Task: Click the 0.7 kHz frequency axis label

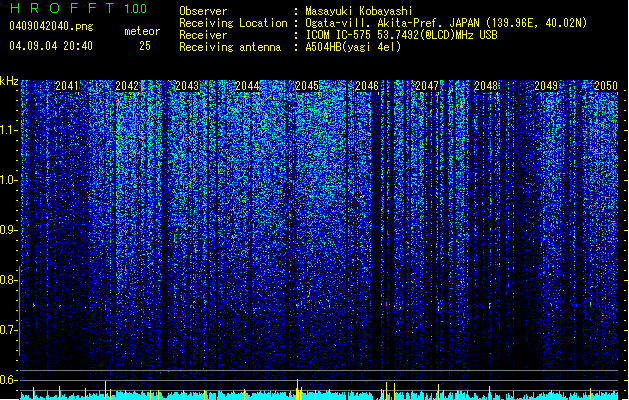Action: click(8, 330)
